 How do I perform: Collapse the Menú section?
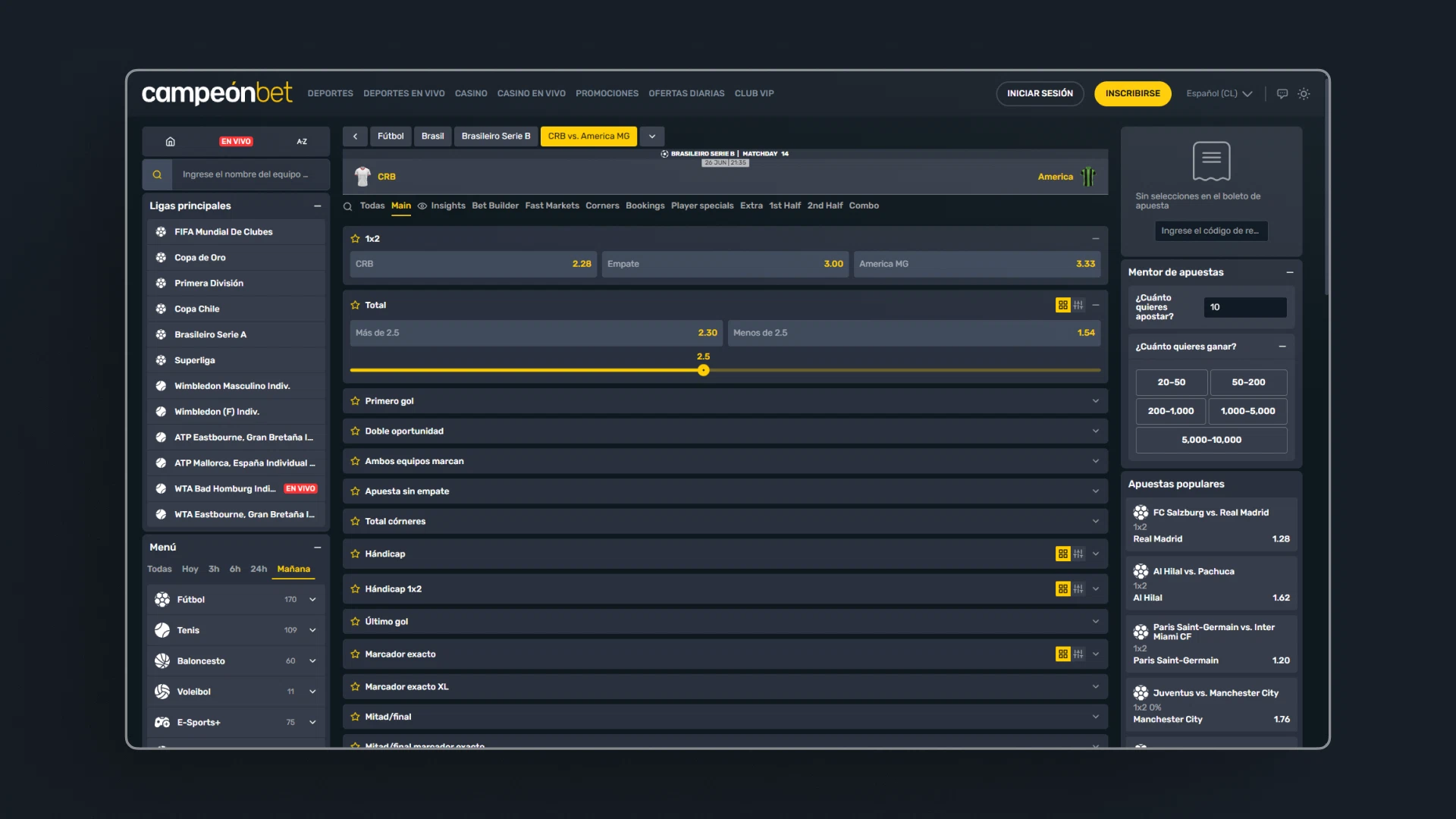coord(318,548)
